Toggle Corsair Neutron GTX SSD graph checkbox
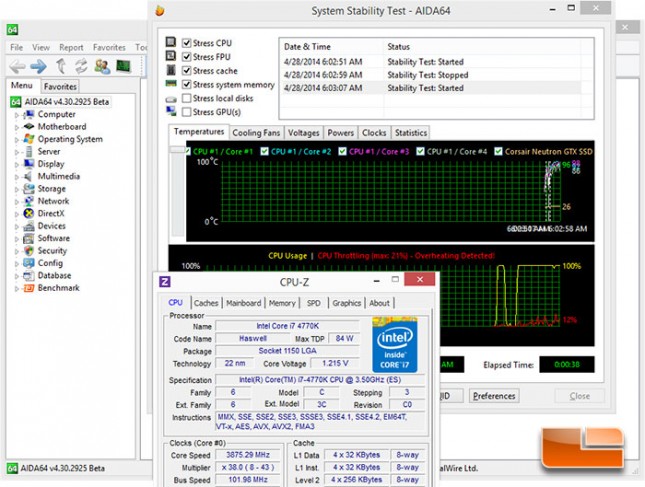The image size is (645, 487). (498, 151)
